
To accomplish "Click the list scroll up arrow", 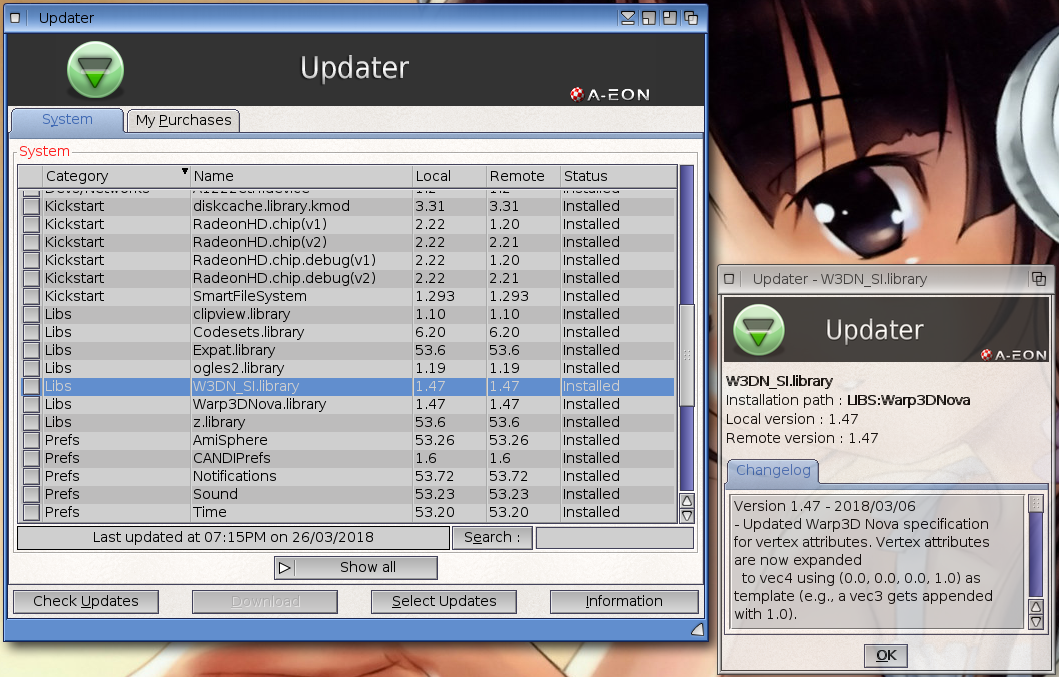I will (x=687, y=501).
